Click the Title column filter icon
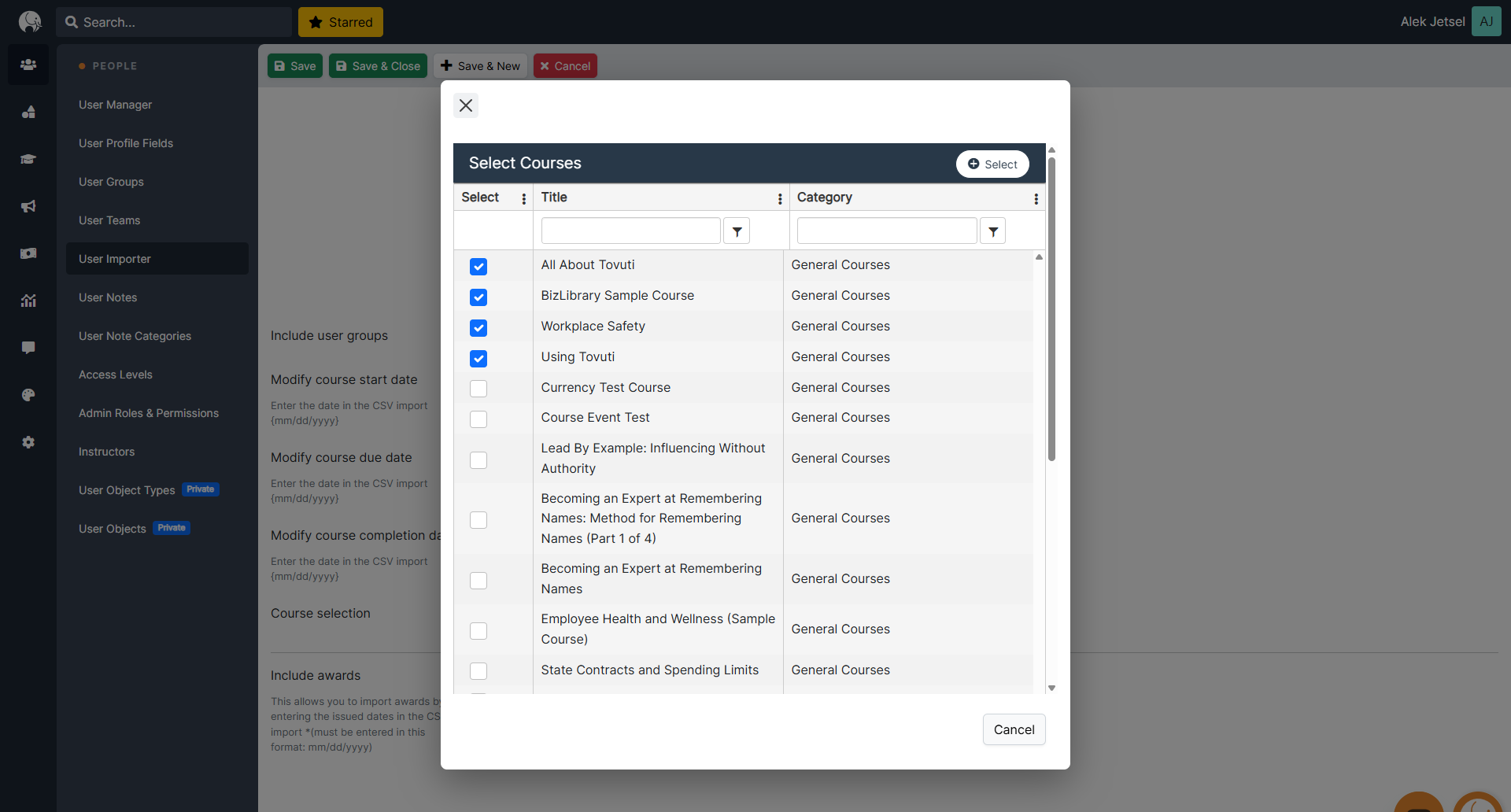Image resolution: width=1511 pixels, height=812 pixels. [737, 231]
